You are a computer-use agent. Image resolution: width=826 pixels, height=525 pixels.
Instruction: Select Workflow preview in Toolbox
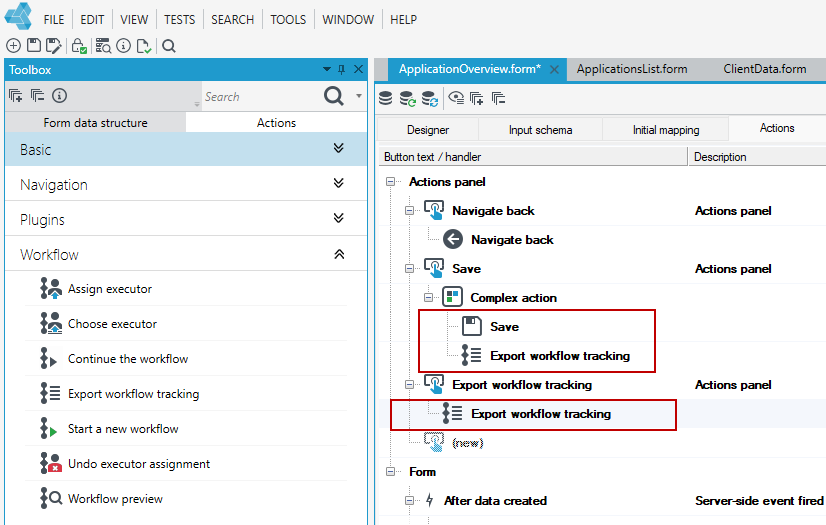pos(115,499)
